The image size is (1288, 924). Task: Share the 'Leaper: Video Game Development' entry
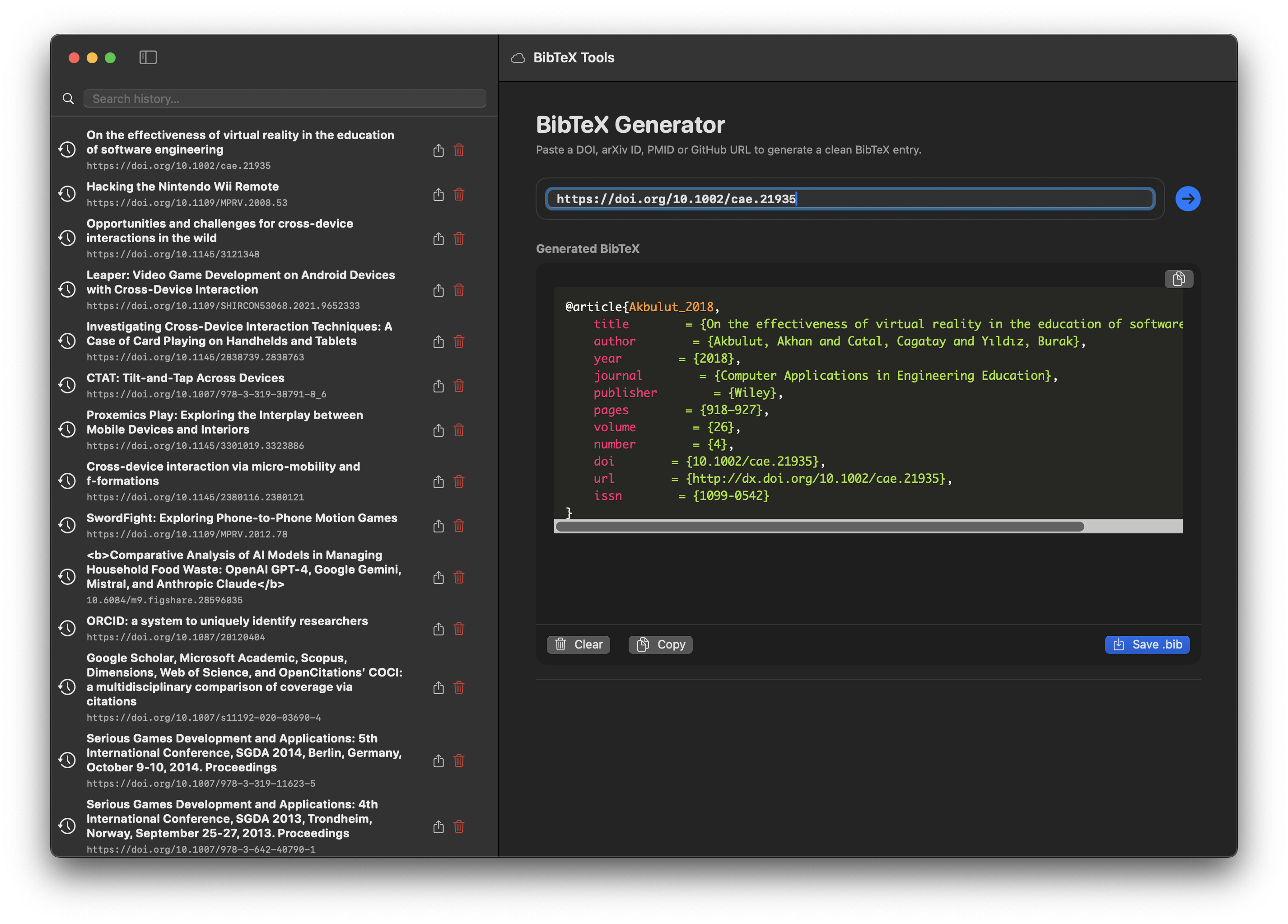click(439, 290)
